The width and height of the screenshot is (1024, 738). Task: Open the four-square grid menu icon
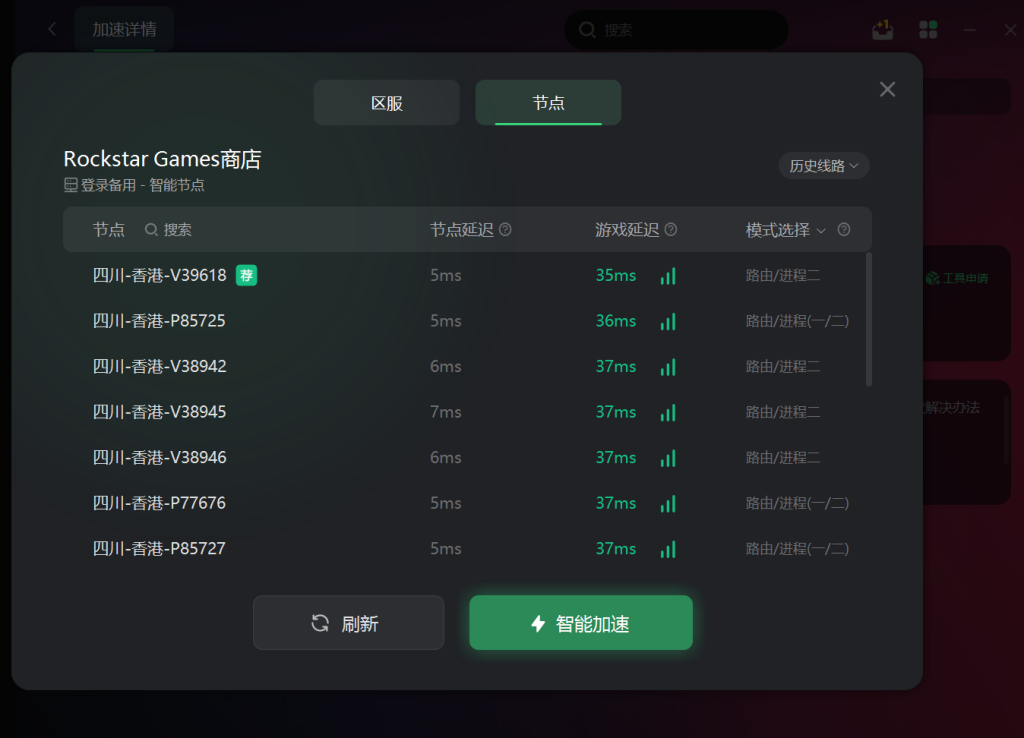tap(928, 29)
